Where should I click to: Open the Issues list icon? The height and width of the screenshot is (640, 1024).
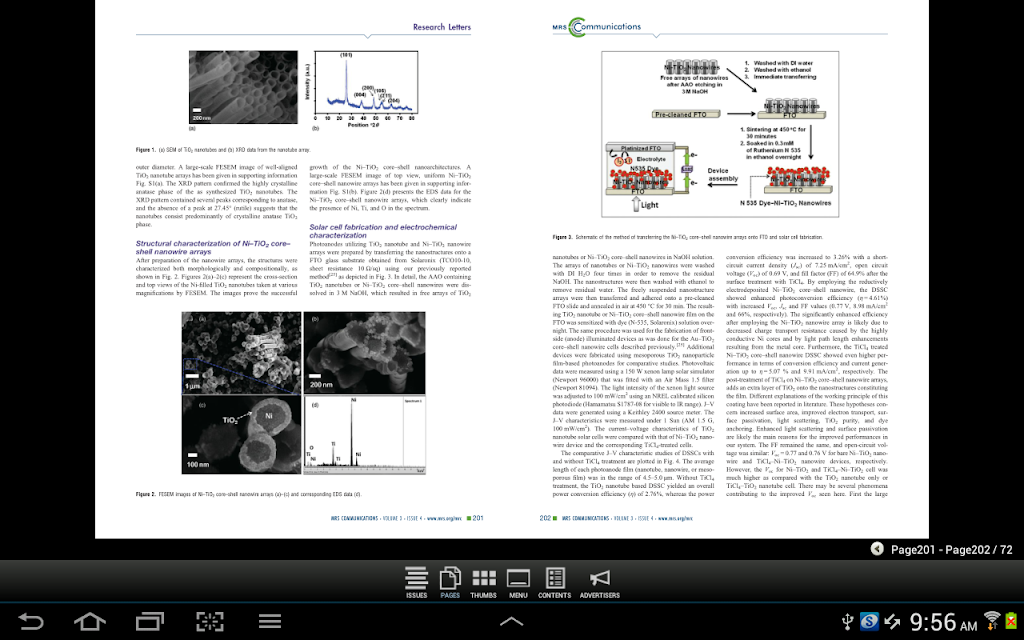coord(416,583)
